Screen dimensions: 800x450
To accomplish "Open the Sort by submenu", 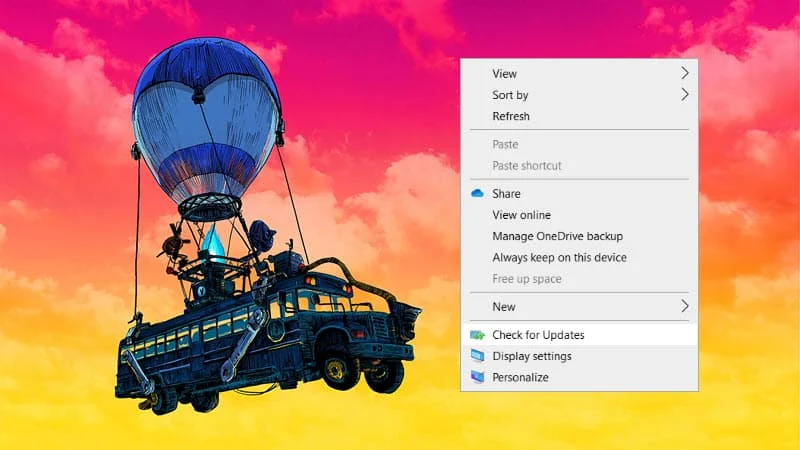I will [x=579, y=95].
